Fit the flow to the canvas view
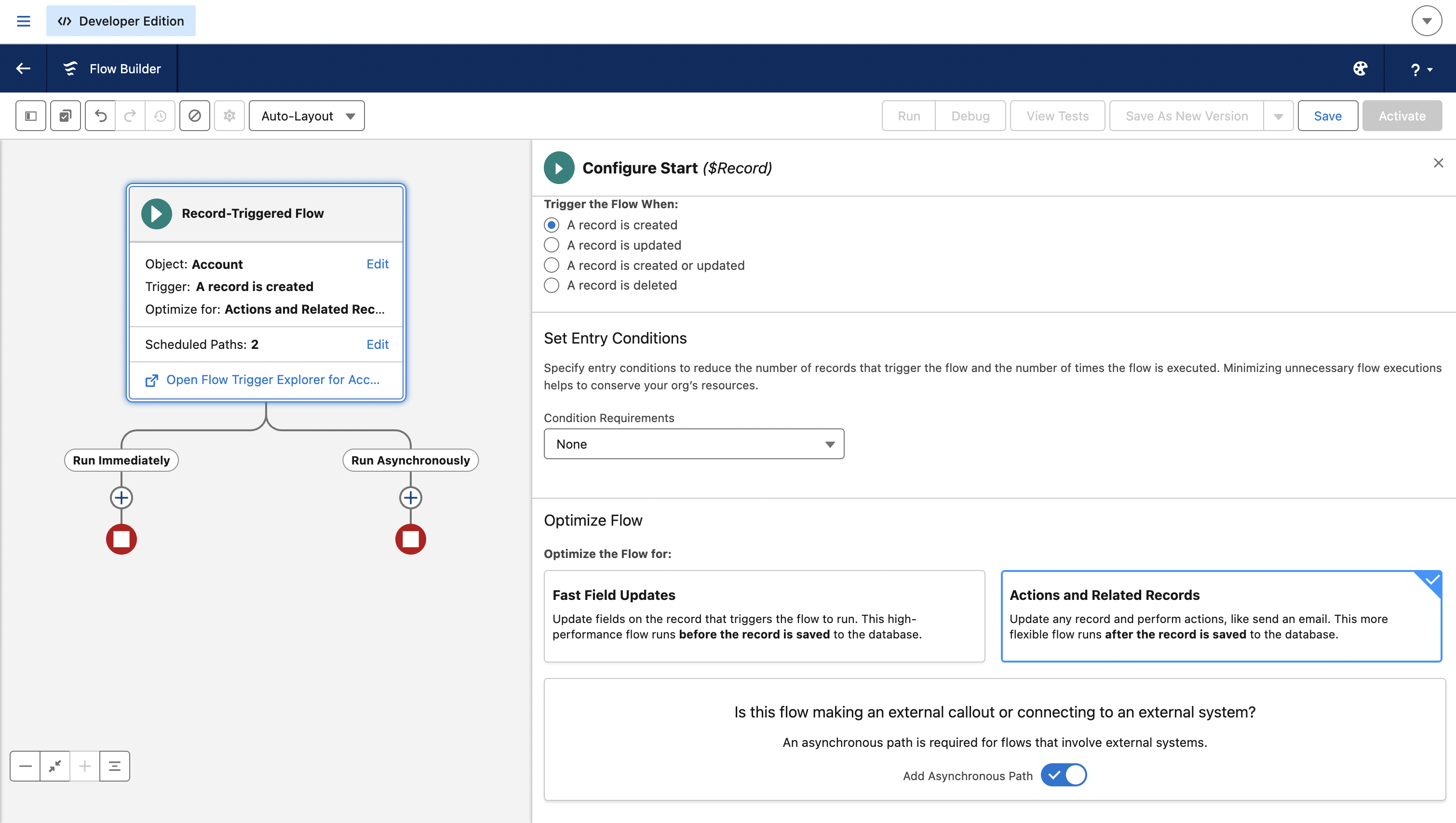The image size is (1456, 823). coord(55,766)
